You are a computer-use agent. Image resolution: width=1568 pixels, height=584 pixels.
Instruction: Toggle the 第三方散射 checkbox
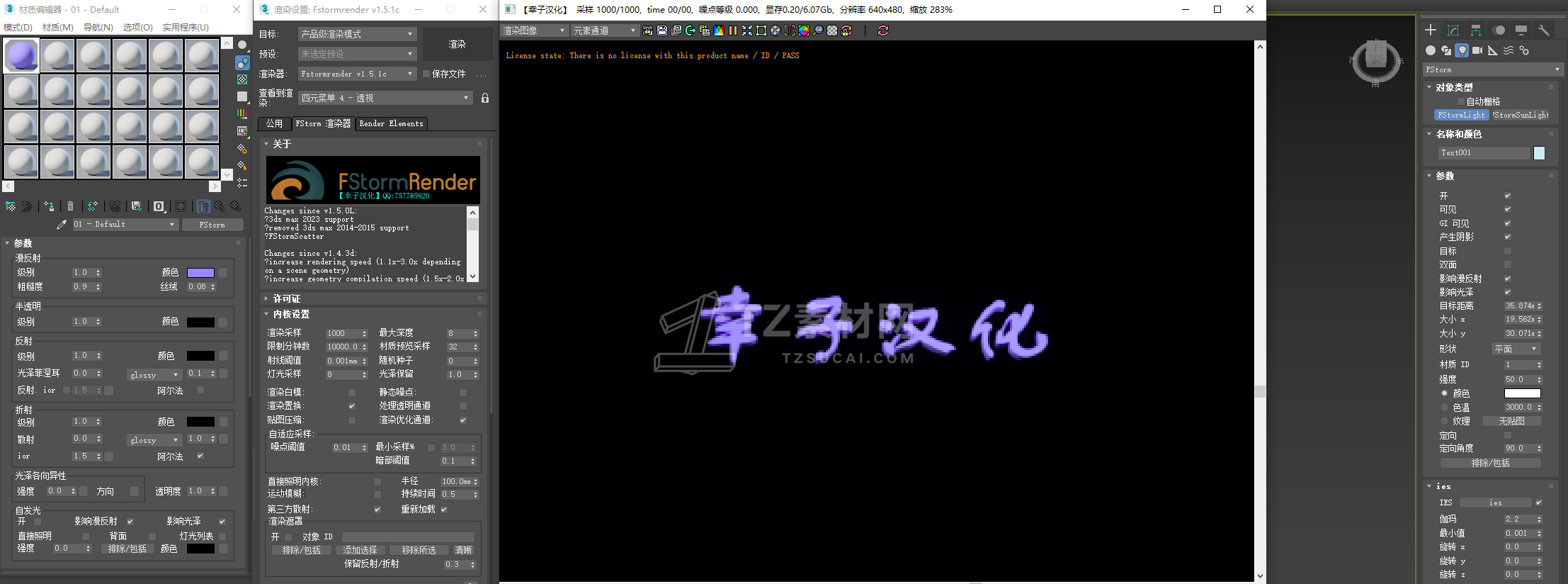point(377,510)
